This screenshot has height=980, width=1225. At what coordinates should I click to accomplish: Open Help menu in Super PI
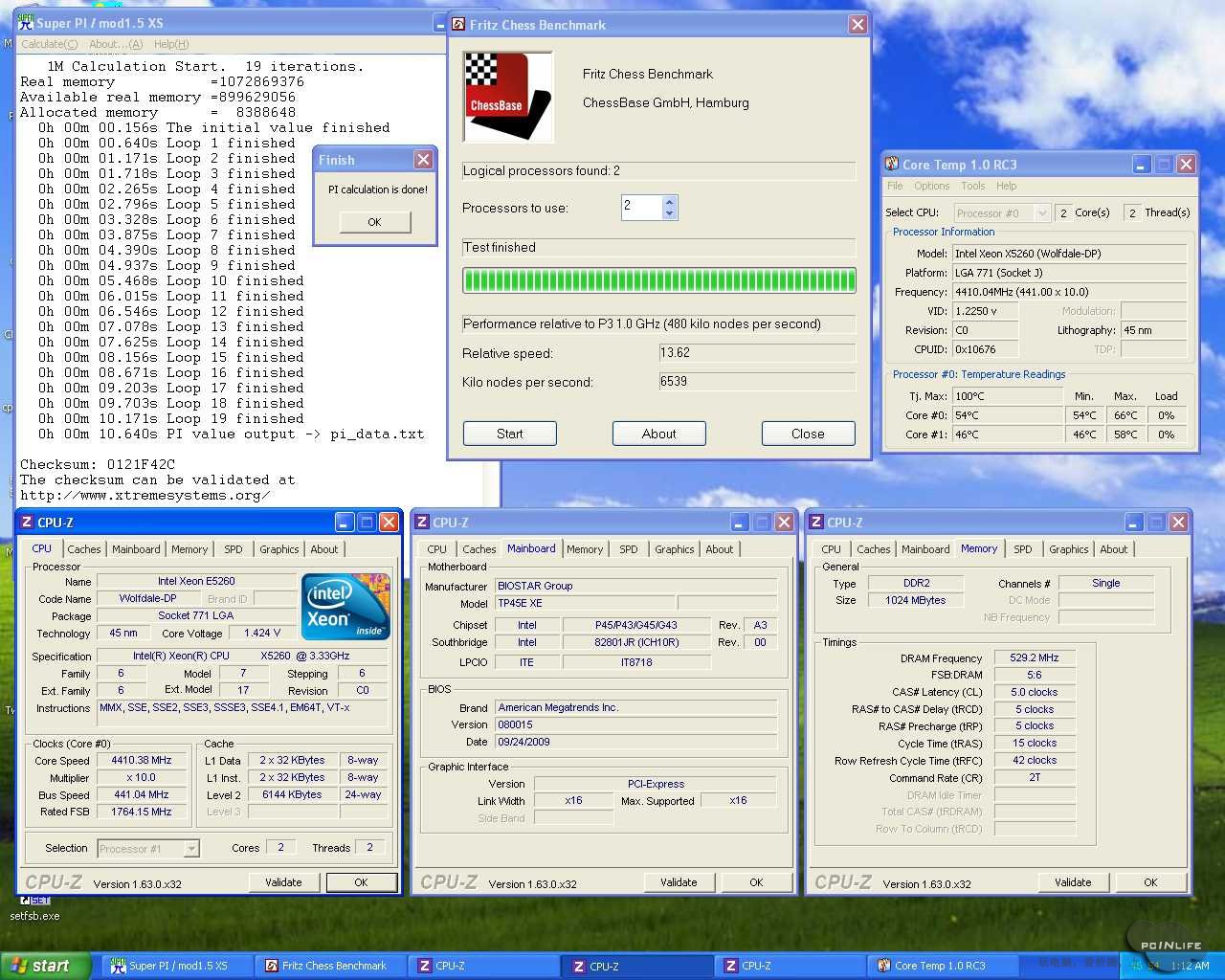[171, 44]
